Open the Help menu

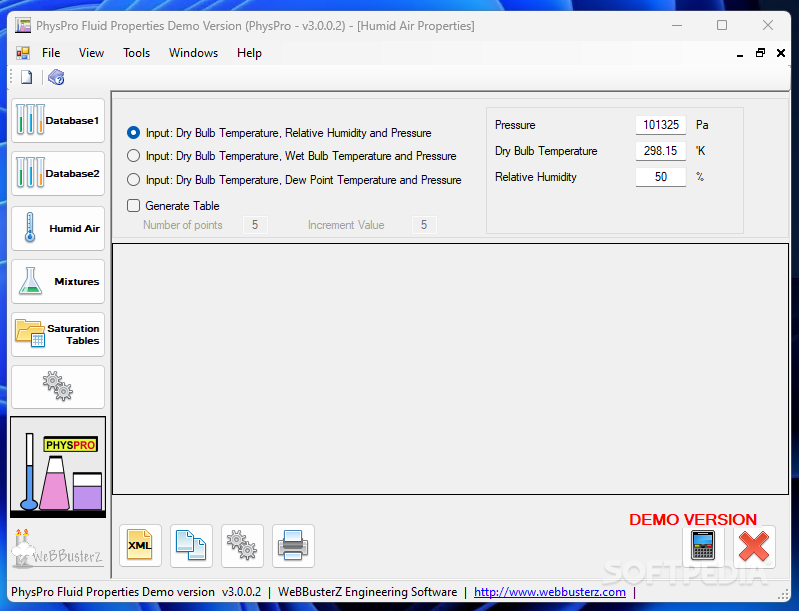tap(249, 53)
